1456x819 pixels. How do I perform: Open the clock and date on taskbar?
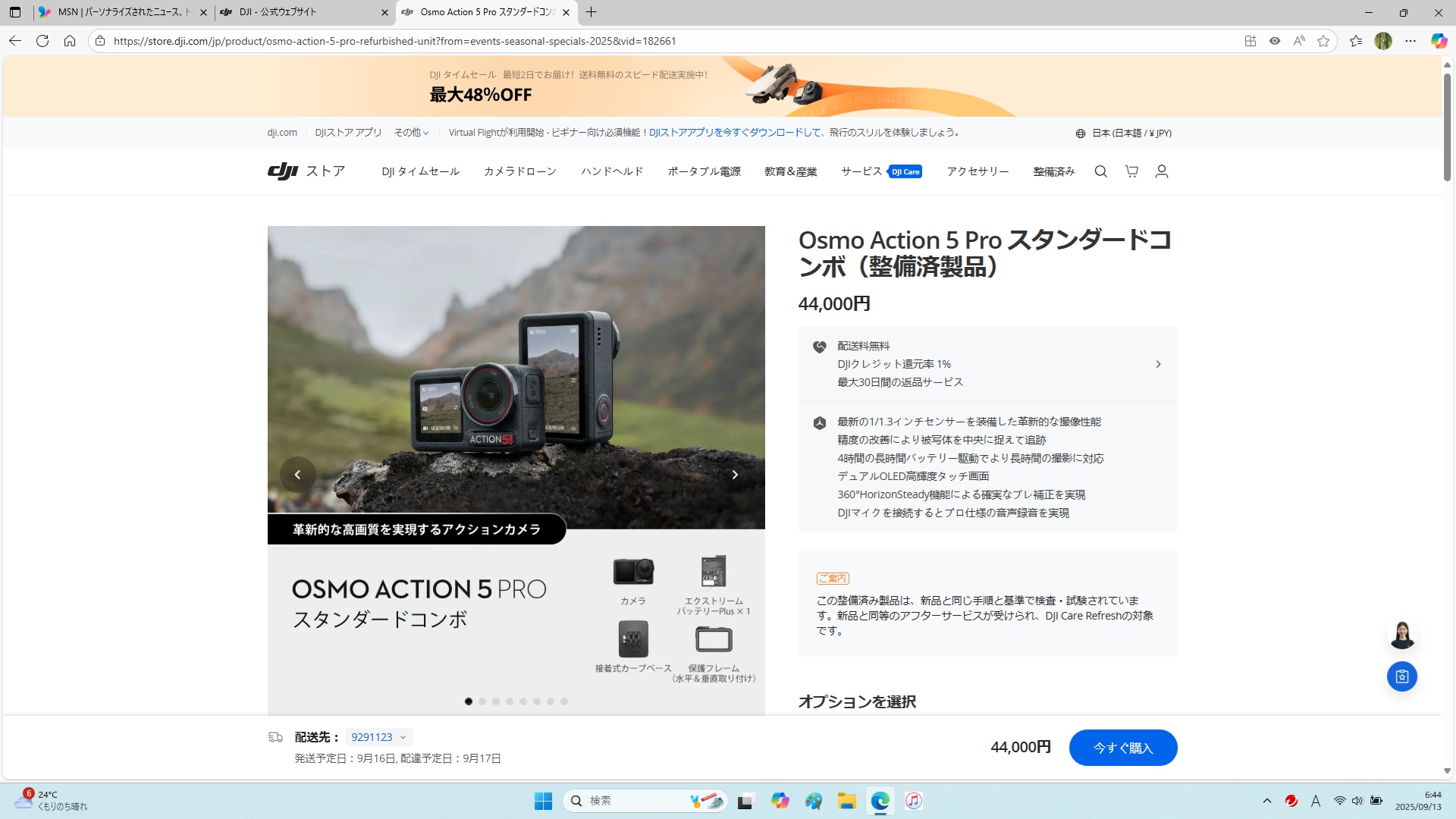pos(1418,801)
